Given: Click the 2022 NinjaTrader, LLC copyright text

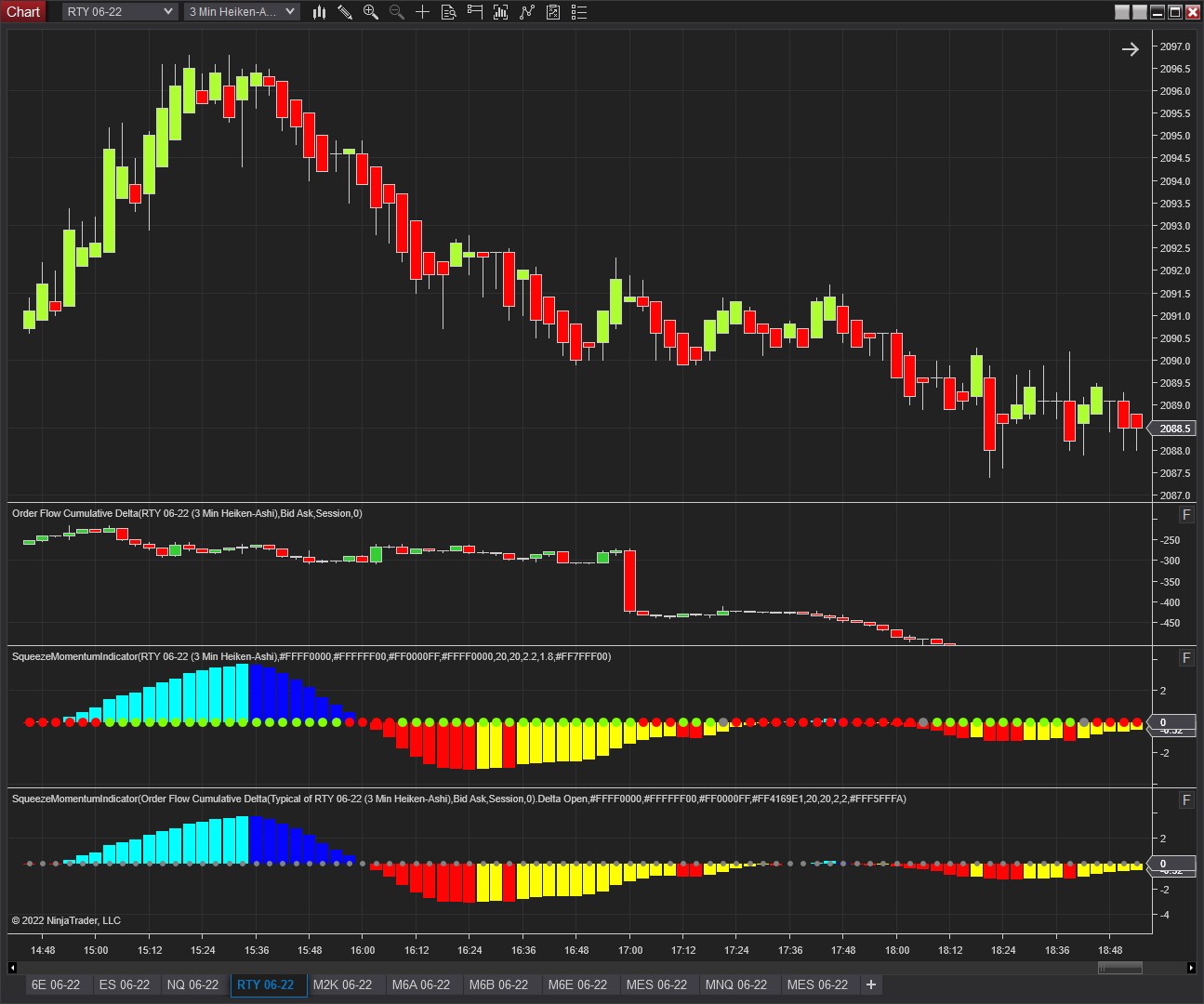Looking at the screenshot, I should (66, 920).
